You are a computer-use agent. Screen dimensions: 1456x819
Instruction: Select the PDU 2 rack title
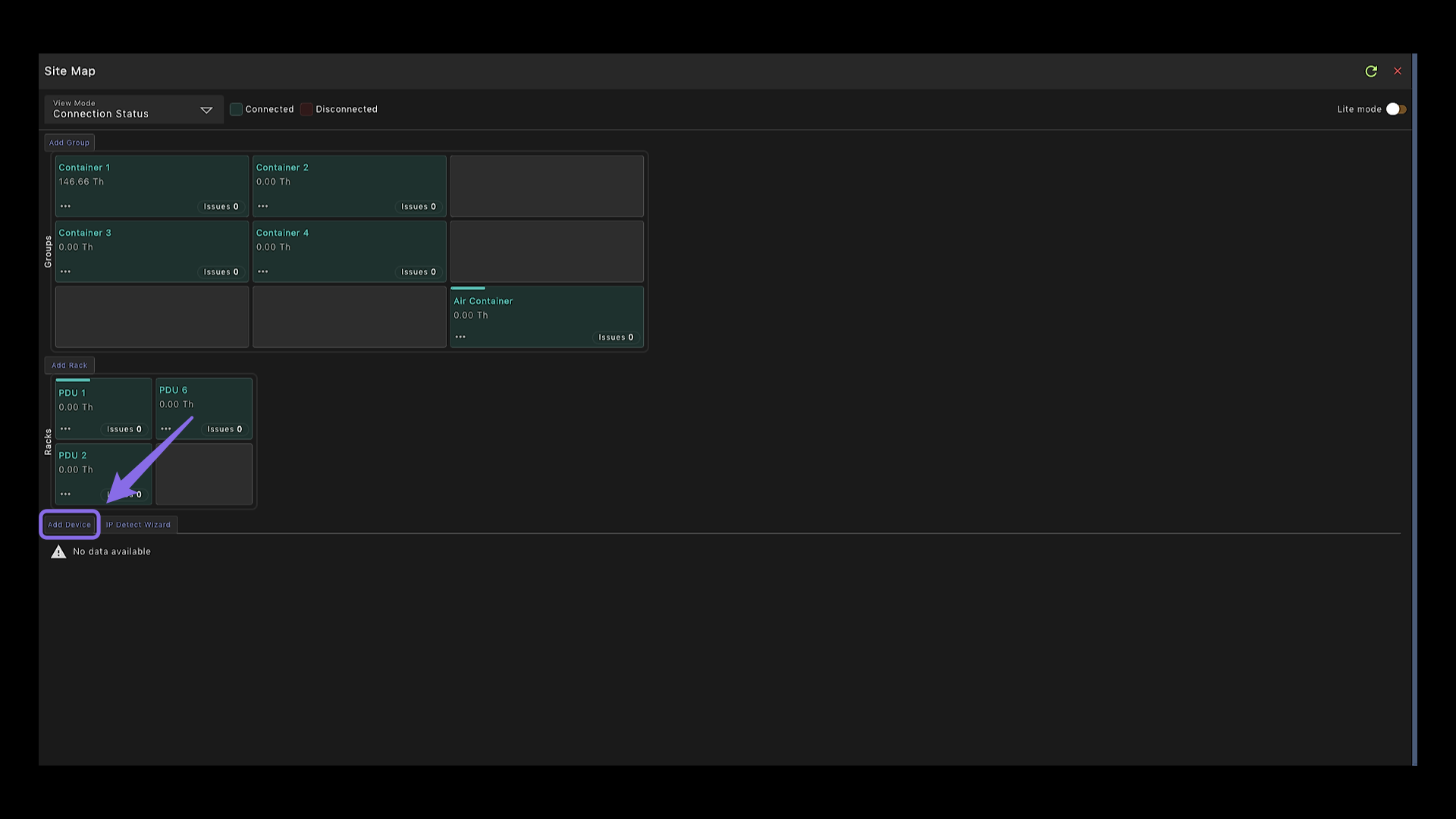point(73,455)
